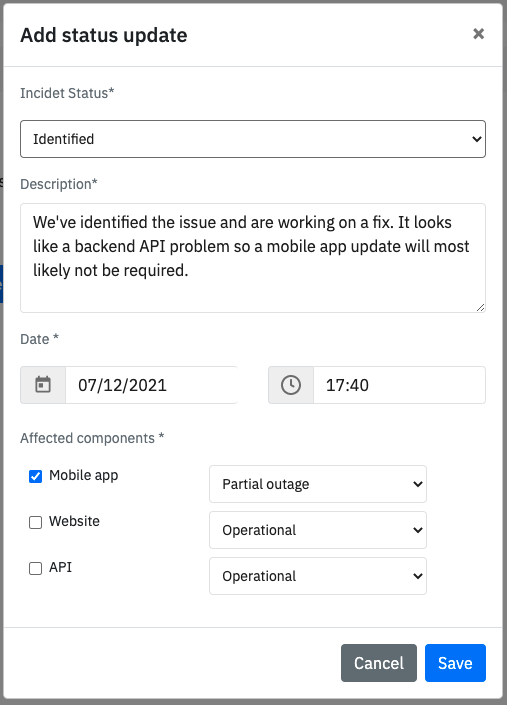
Task: Click the calendar icon beside the date
Action: coord(43,385)
